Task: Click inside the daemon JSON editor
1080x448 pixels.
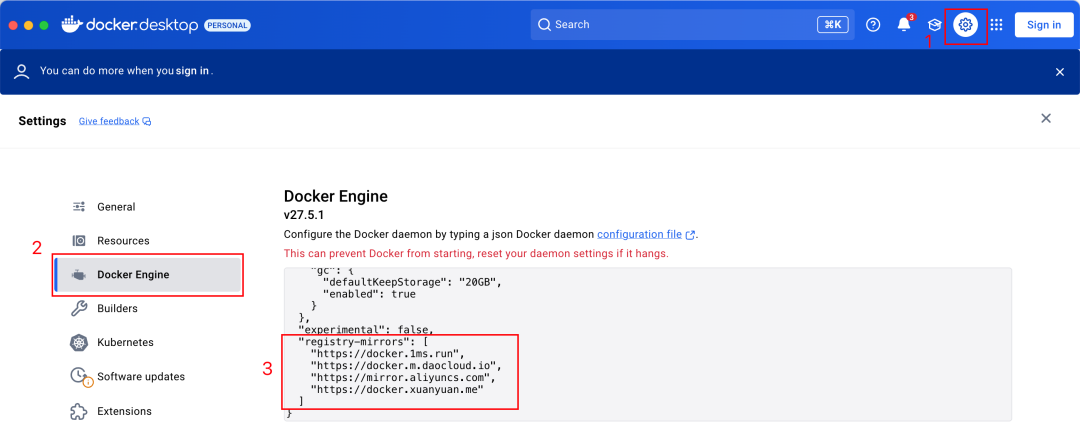Action: [647, 344]
